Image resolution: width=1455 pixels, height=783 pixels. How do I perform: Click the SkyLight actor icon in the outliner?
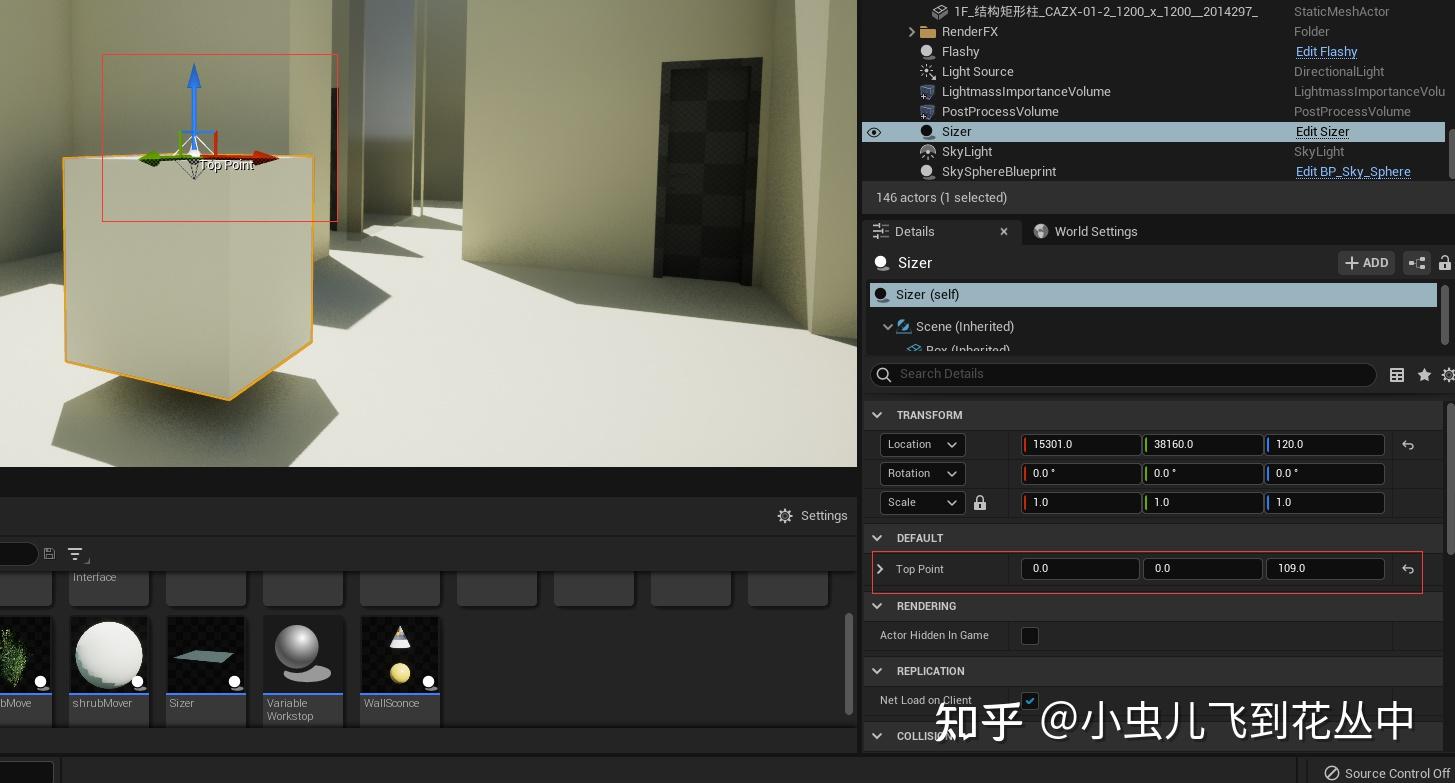[x=928, y=151]
